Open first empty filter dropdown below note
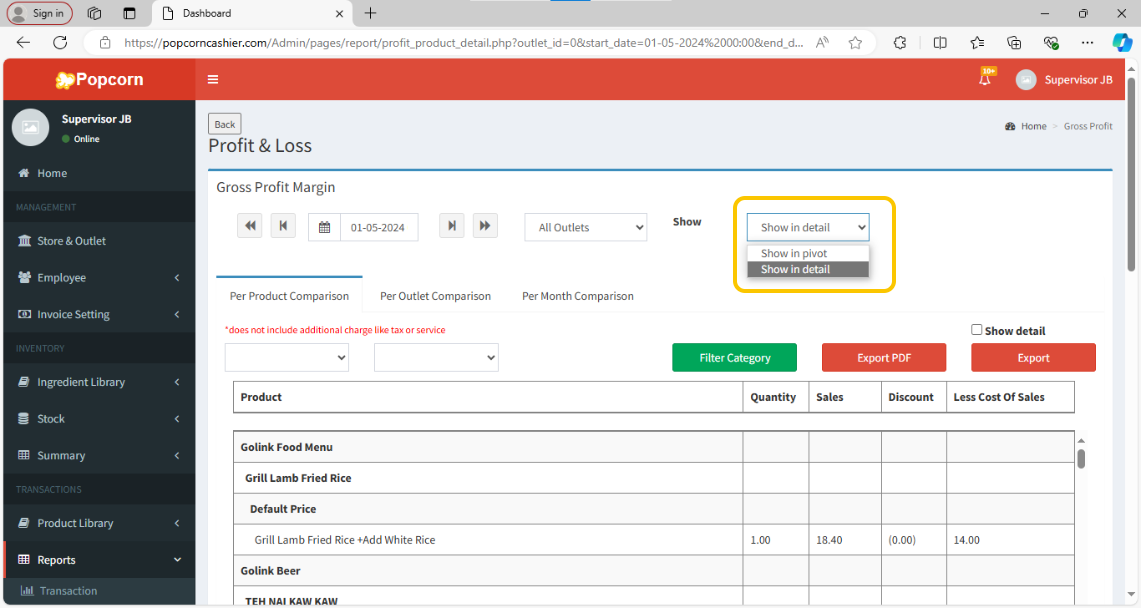 point(287,357)
